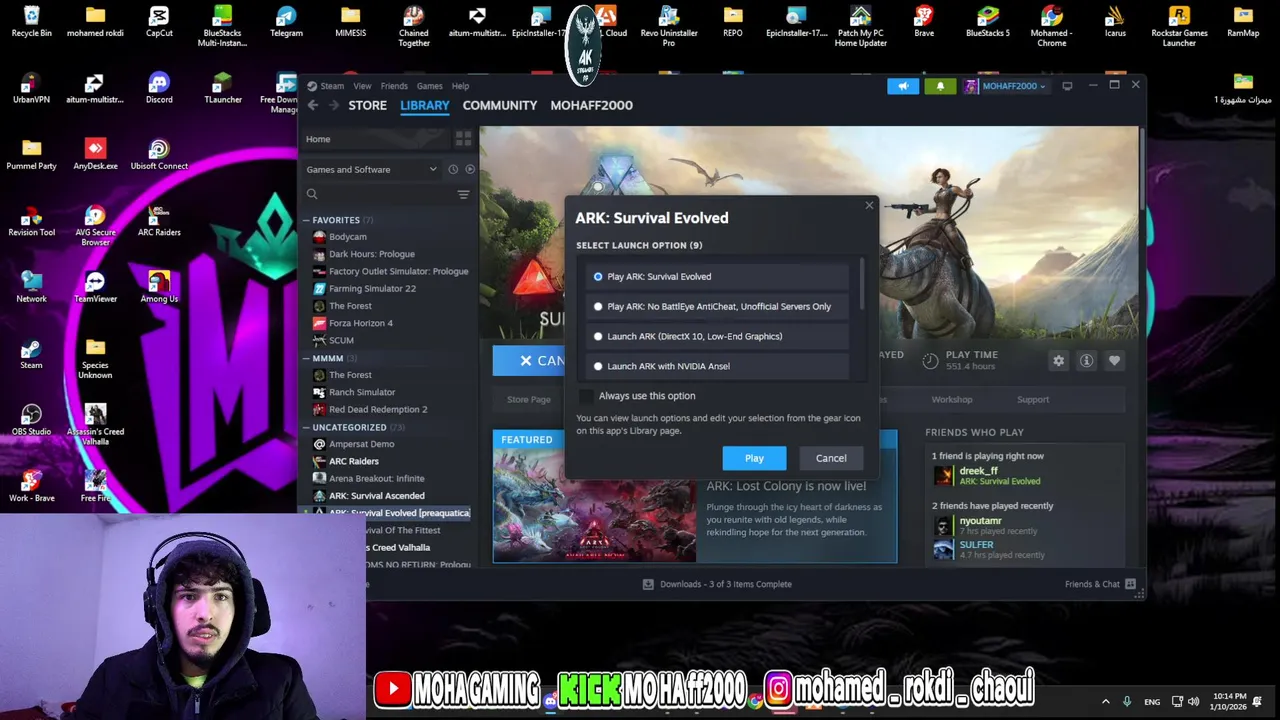Toggle favorite heart icon for ARK
Viewport: 1280px width, 720px height.
tap(1115, 361)
